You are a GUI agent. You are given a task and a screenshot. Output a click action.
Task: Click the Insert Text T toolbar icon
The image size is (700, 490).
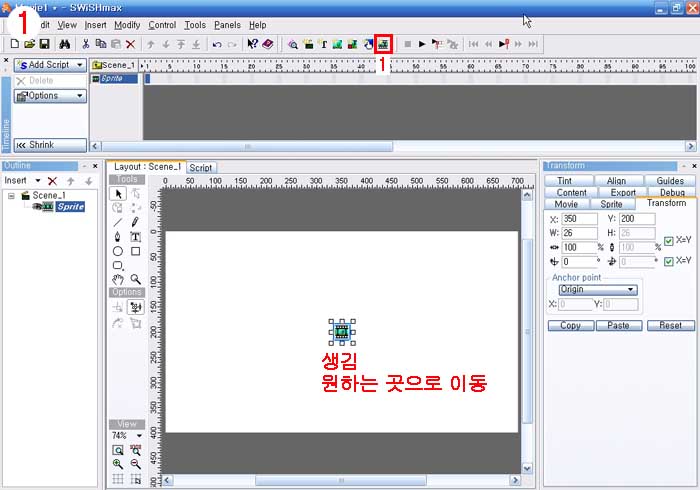[323, 44]
